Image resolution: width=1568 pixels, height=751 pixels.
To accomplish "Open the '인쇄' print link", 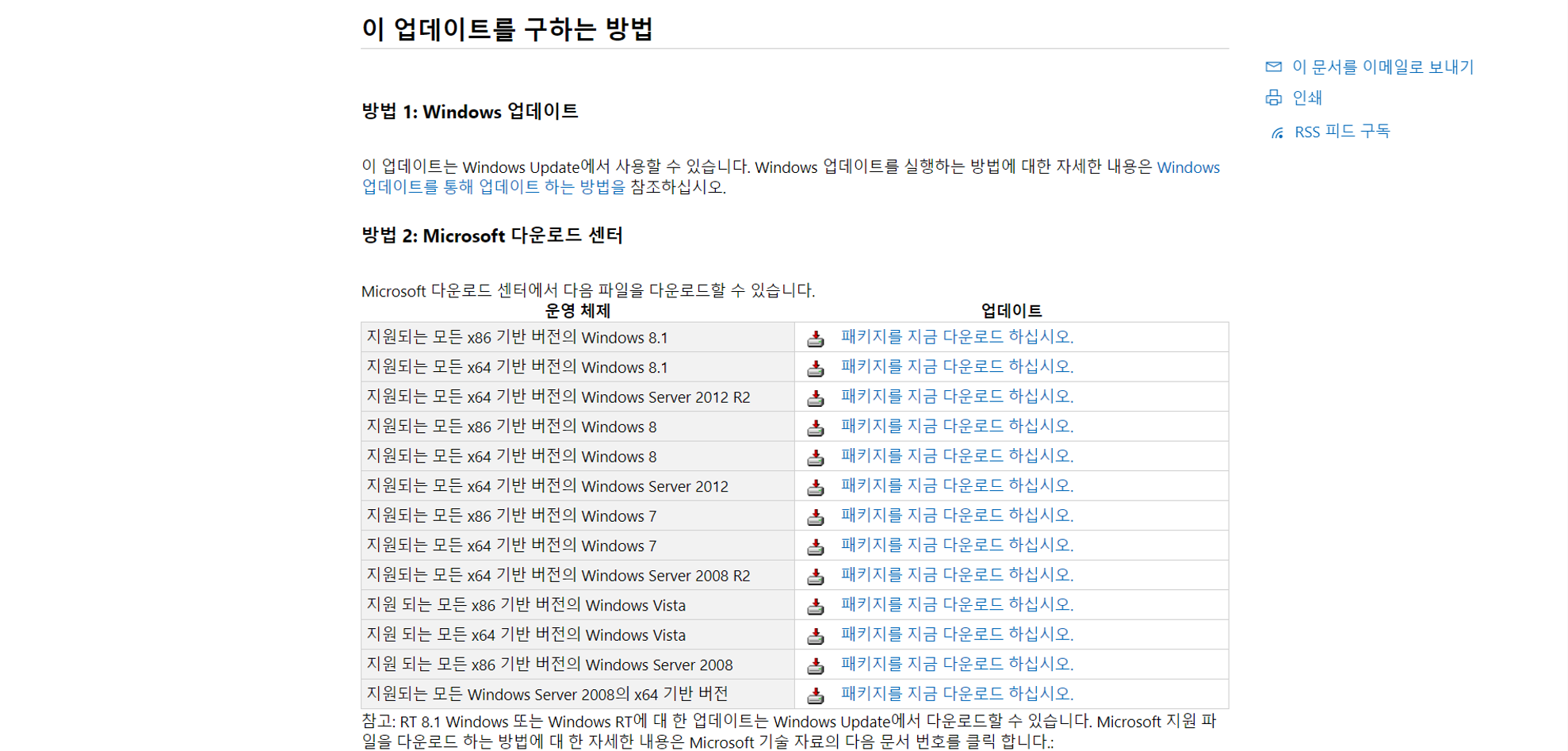I will (1307, 98).
